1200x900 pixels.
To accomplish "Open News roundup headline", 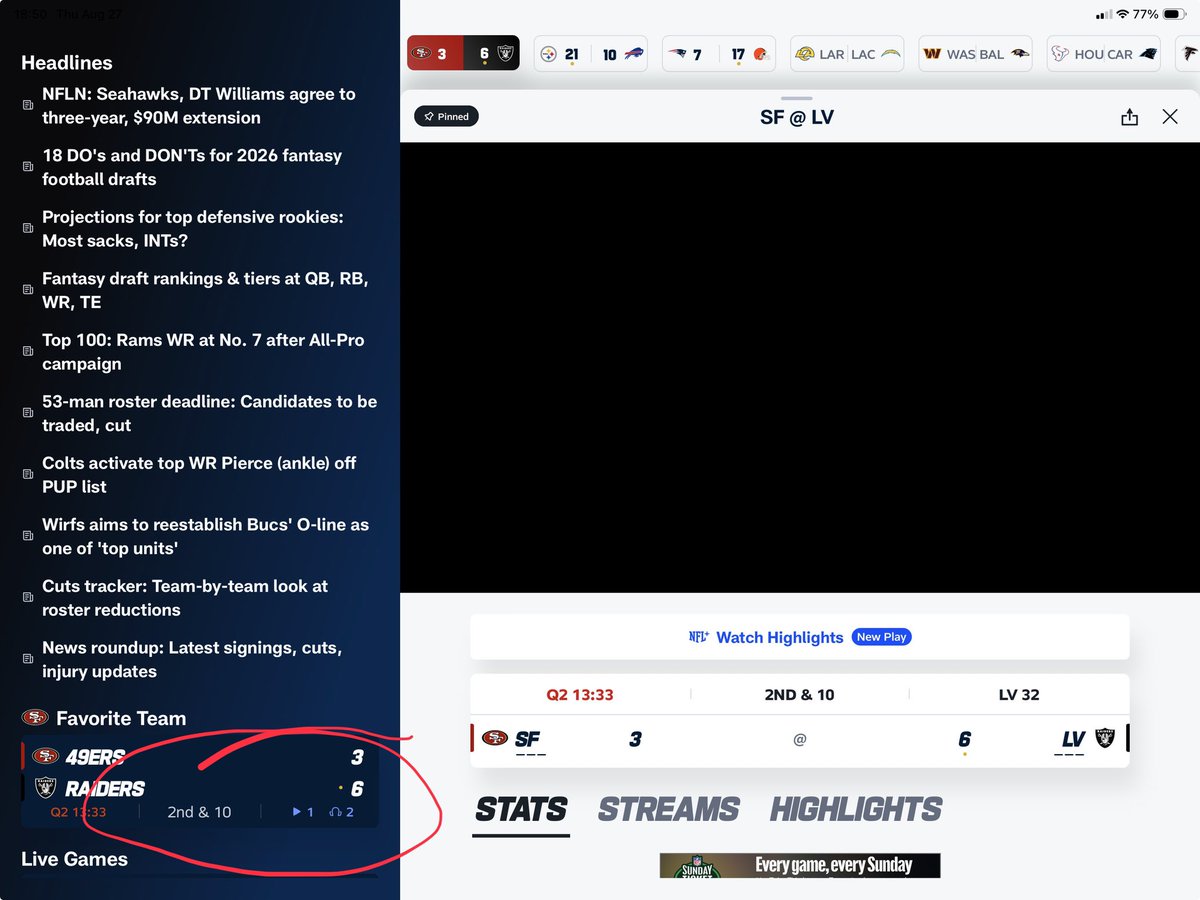I will tap(192, 659).
